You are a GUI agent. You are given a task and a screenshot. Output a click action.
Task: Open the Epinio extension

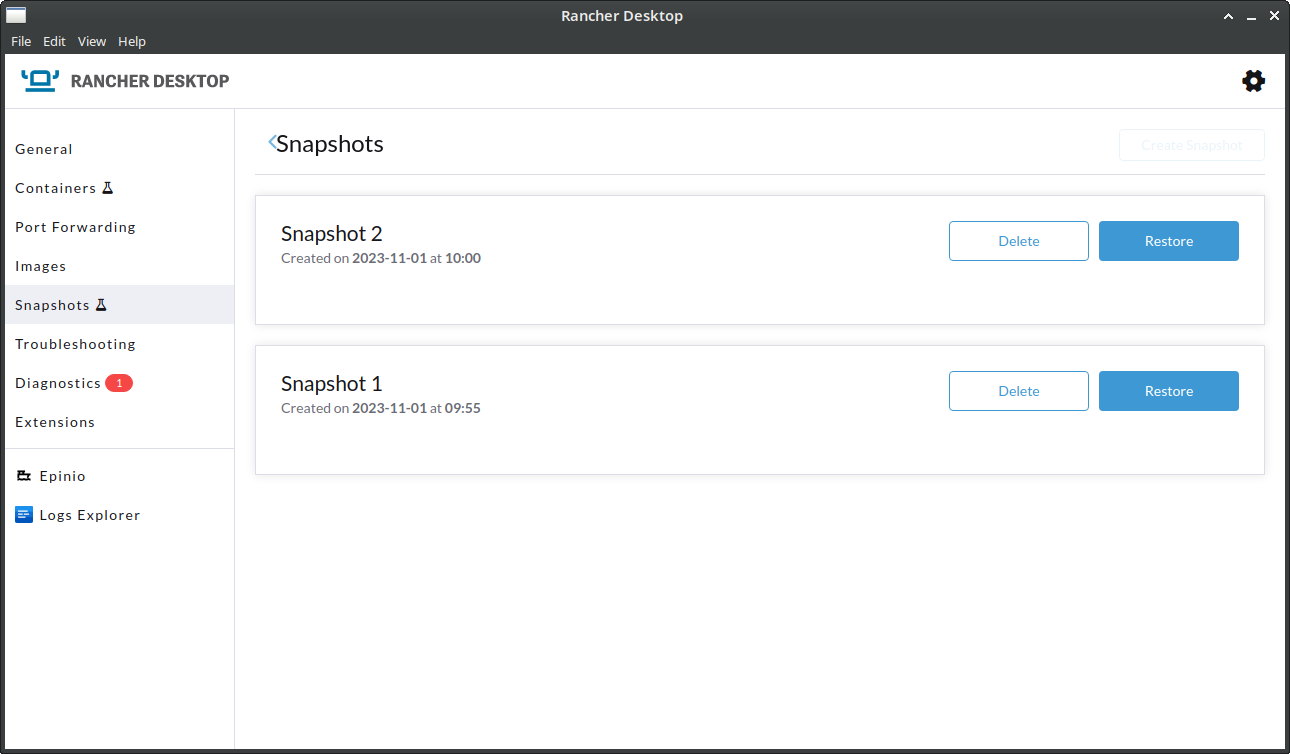tap(119, 476)
